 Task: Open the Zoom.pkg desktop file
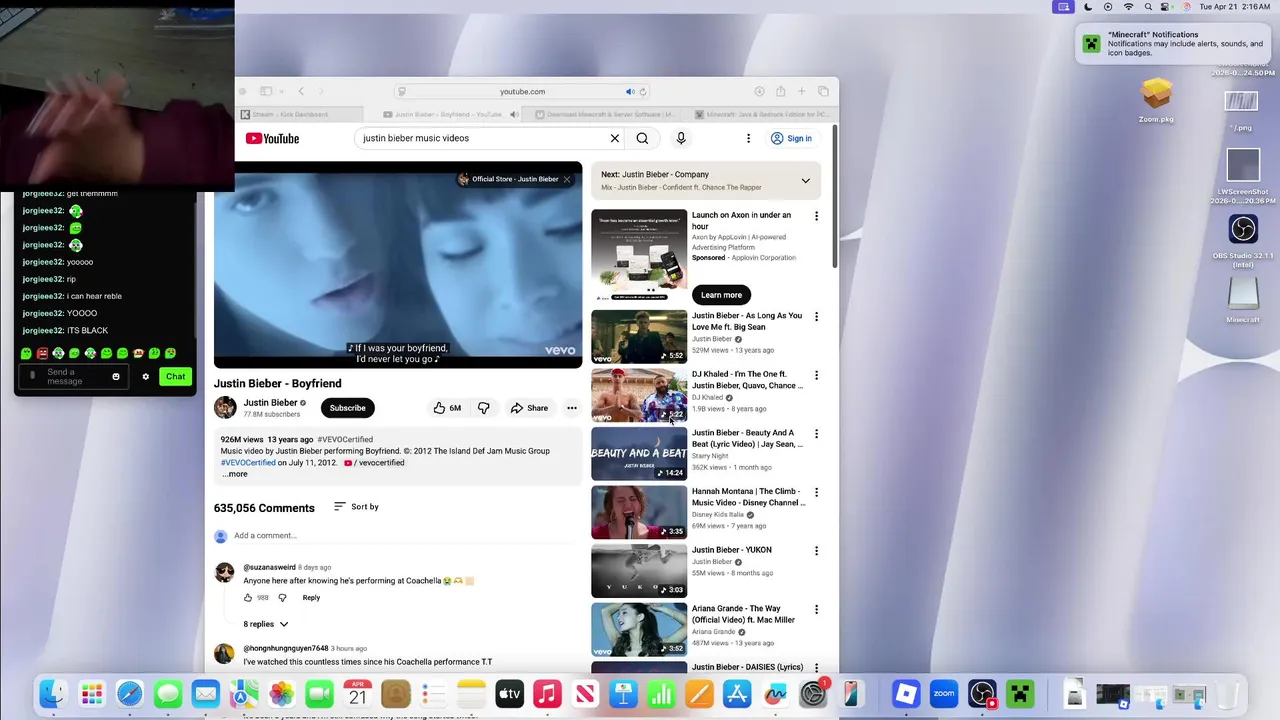pyautogui.click(x=1156, y=100)
